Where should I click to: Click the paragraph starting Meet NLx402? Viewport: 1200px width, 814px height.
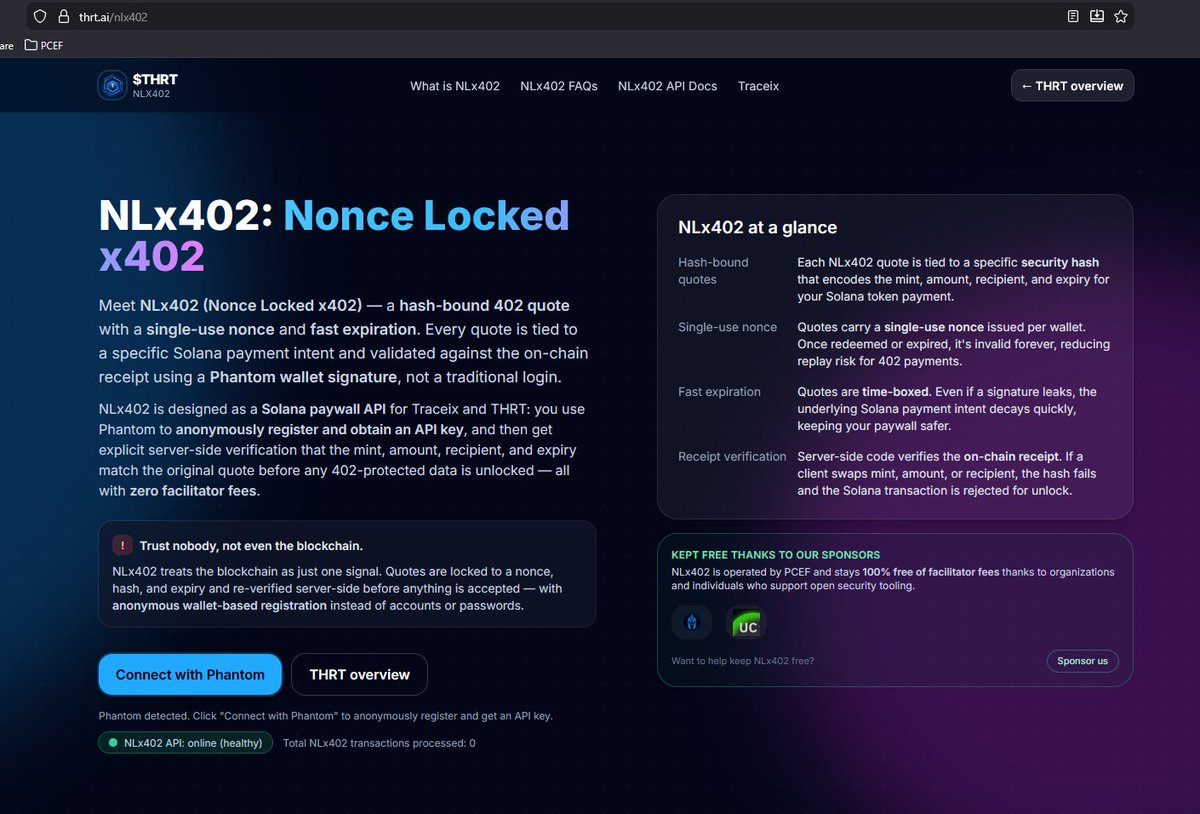pos(343,341)
